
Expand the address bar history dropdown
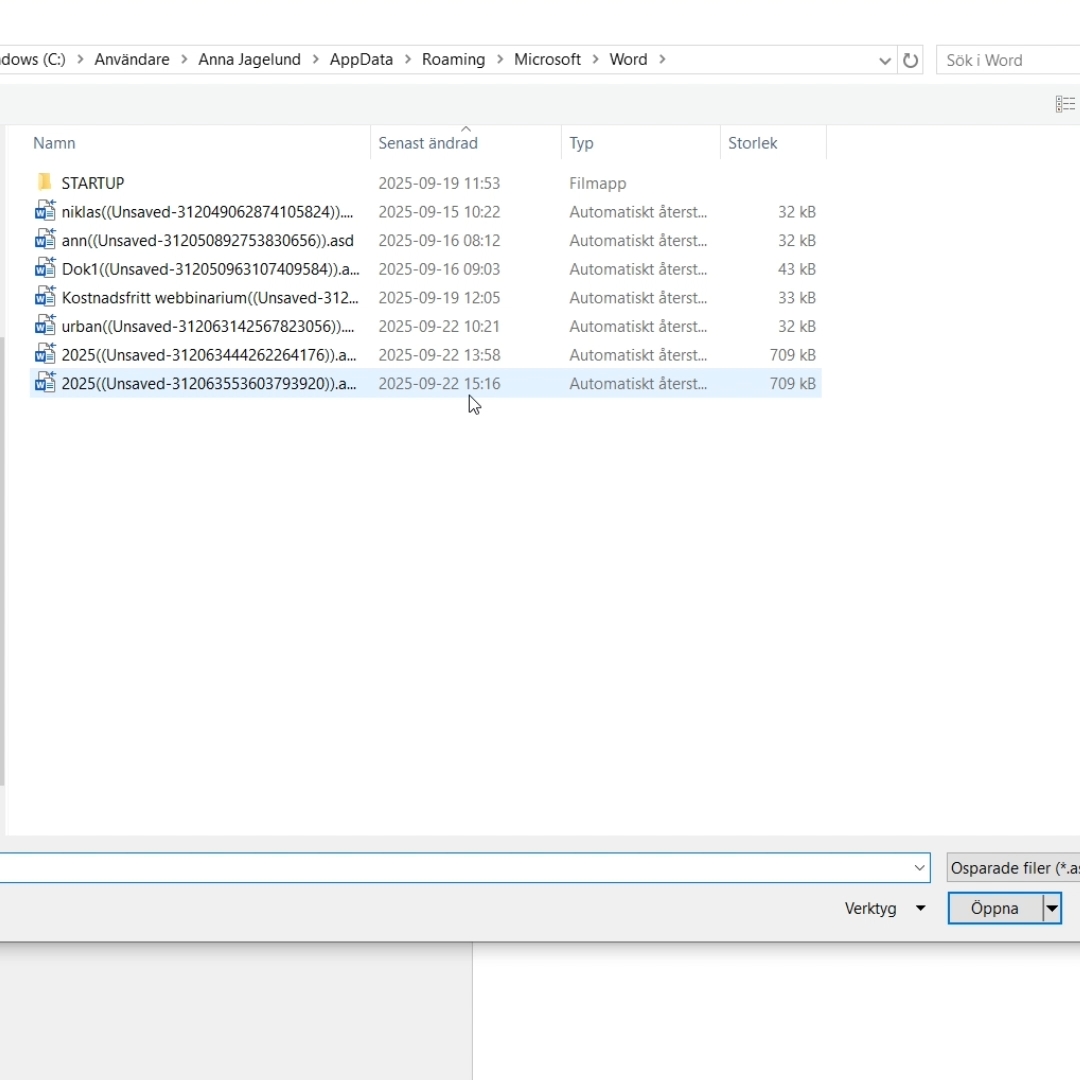(x=884, y=60)
